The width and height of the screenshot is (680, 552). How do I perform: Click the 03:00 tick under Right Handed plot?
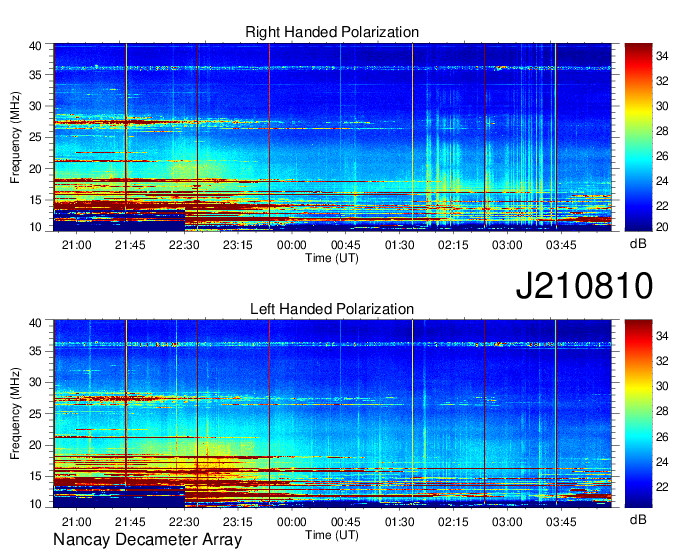(x=507, y=245)
